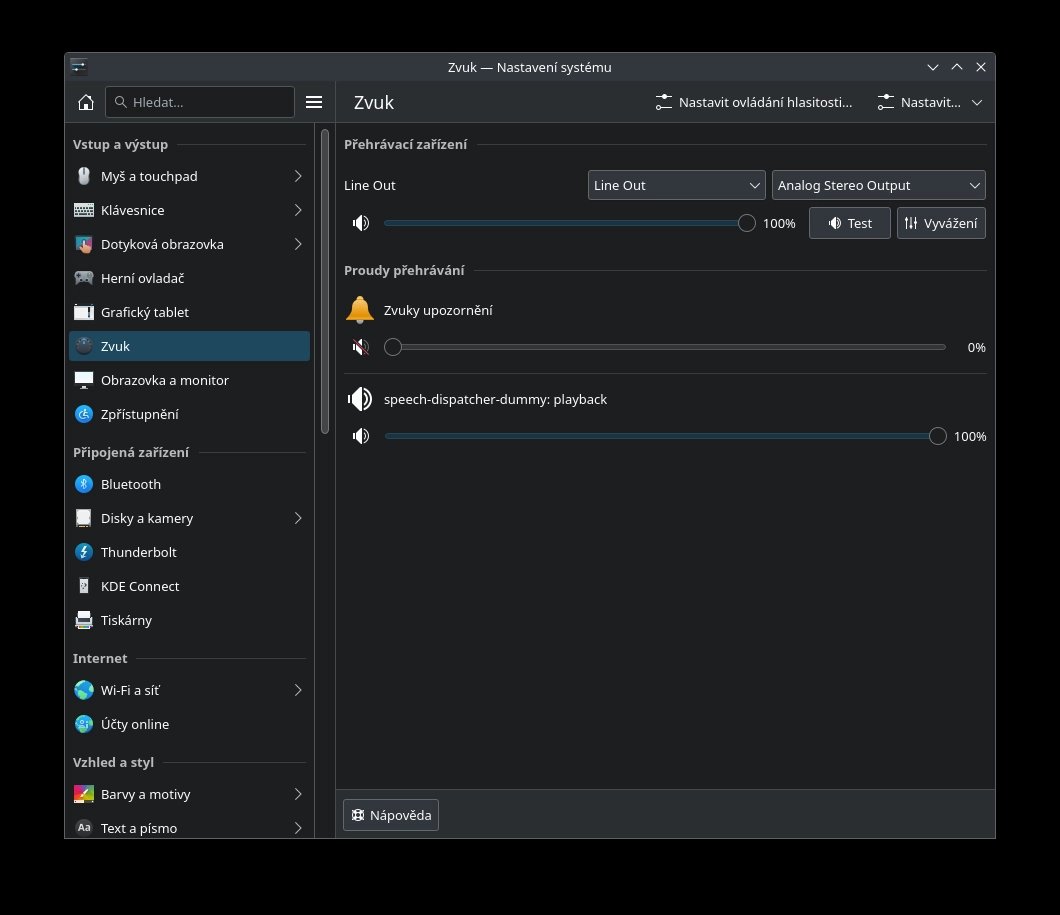Viewport: 1060px width, 915px height.
Task: Click the Vyvážení balance button
Action: point(941,223)
